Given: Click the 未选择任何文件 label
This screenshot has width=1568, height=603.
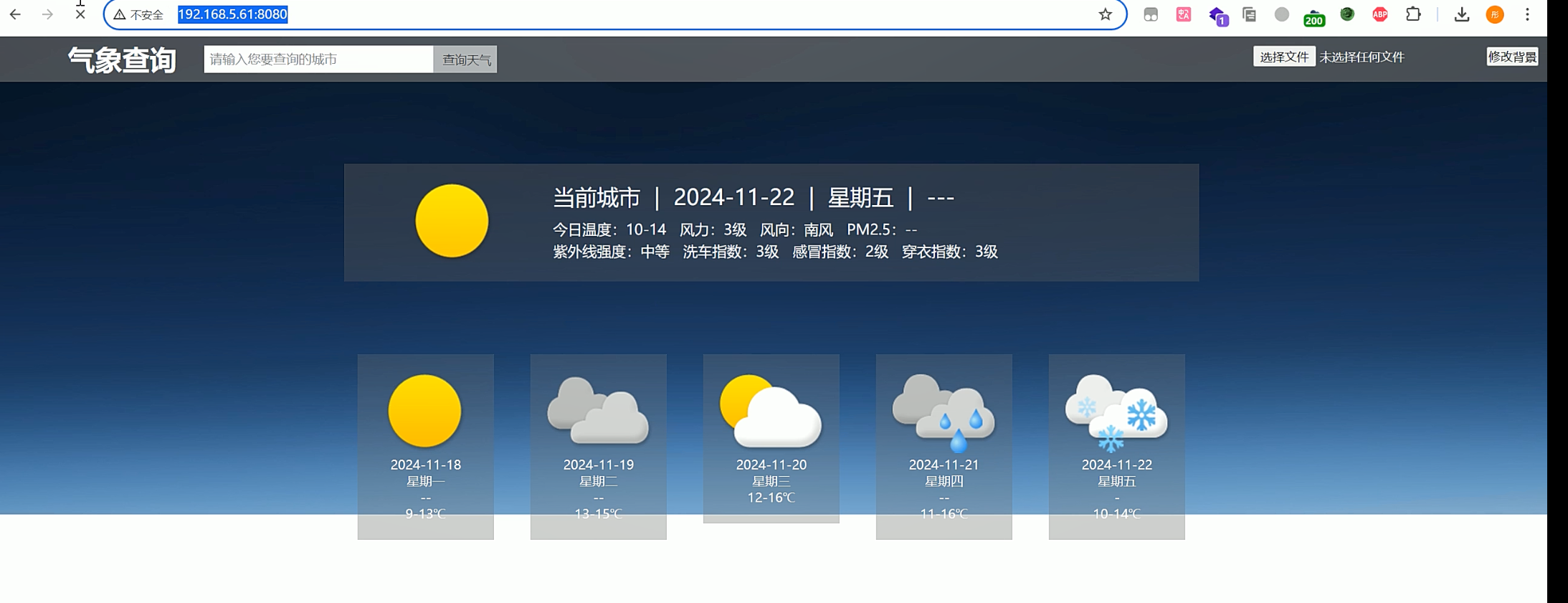Looking at the screenshot, I should [x=1362, y=57].
